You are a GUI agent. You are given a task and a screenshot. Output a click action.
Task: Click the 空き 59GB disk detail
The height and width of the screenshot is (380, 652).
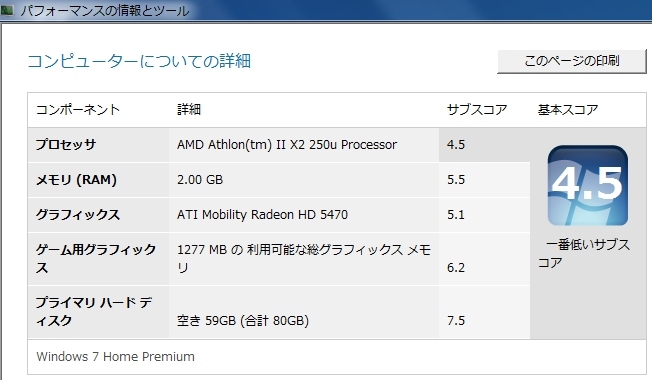click(243, 321)
